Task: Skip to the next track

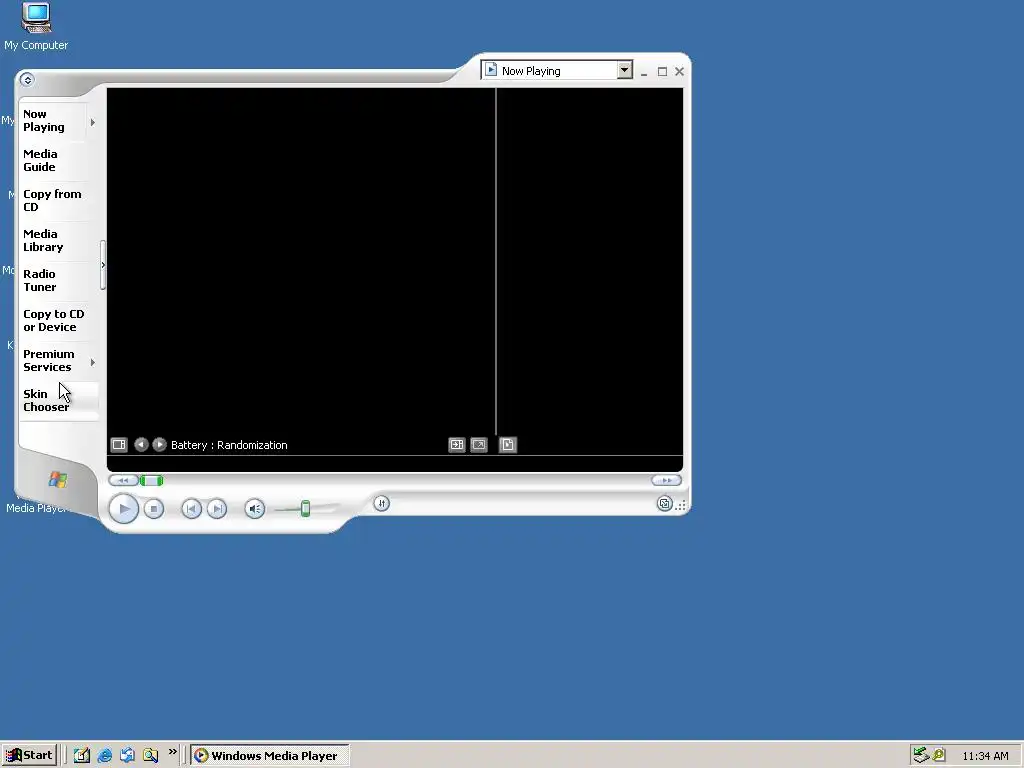Action: 217,509
